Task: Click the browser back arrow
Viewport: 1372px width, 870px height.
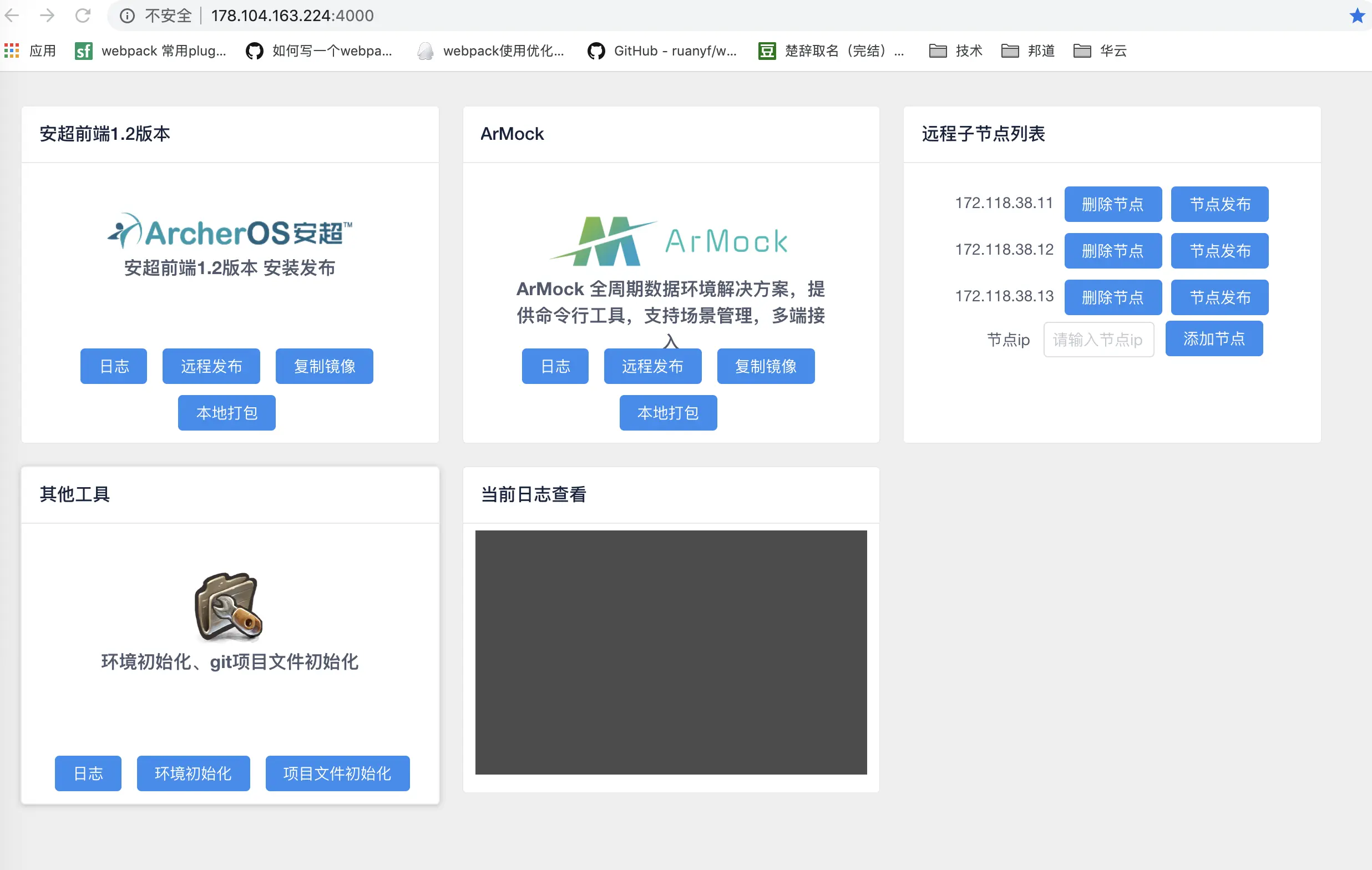Action: point(13,16)
